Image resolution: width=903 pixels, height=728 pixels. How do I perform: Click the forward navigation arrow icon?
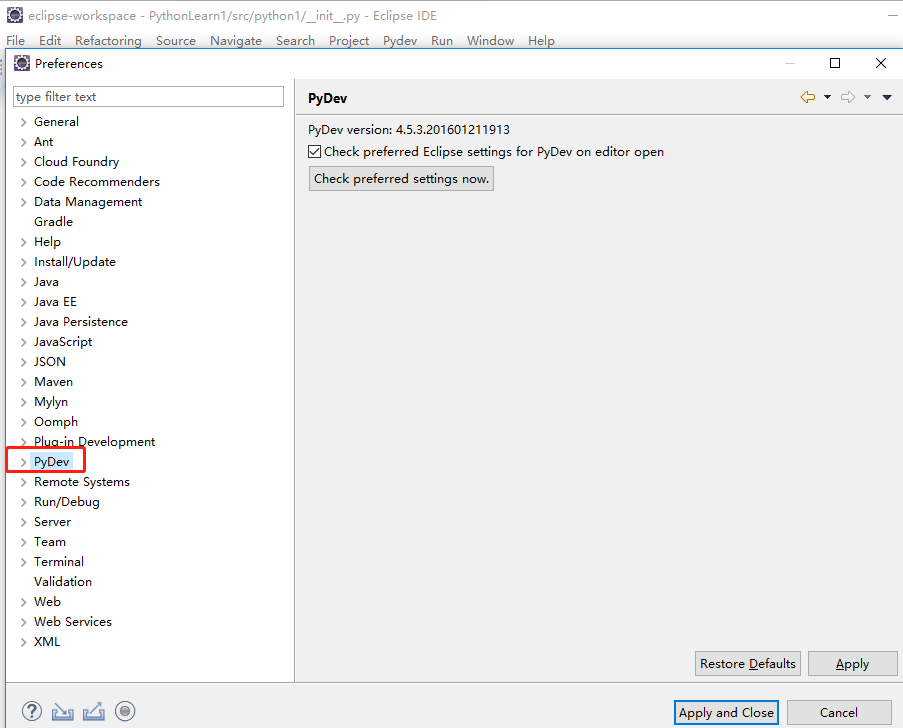point(848,97)
